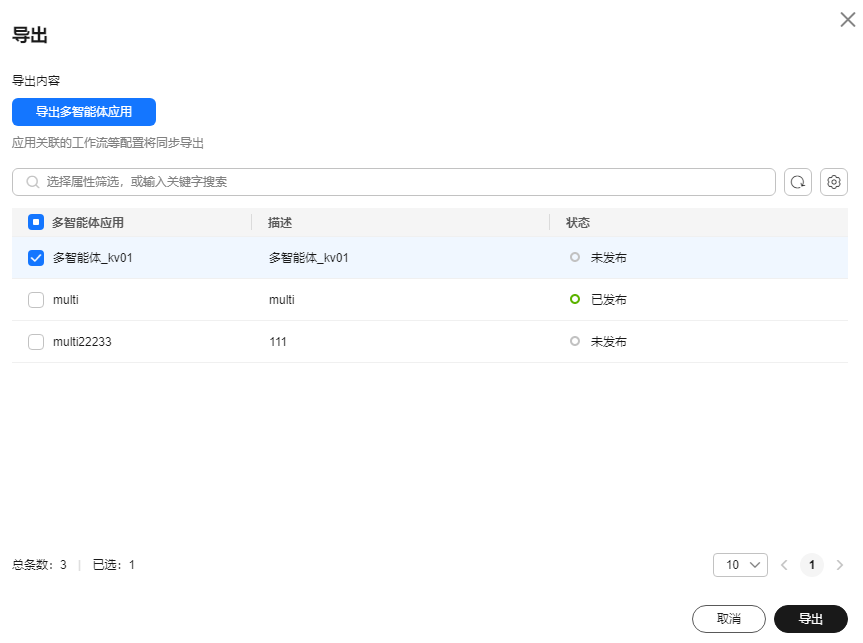The width and height of the screenshot is (863, 643).
Task: Toggle the select-all header checkbox
Action: (36, 222)
